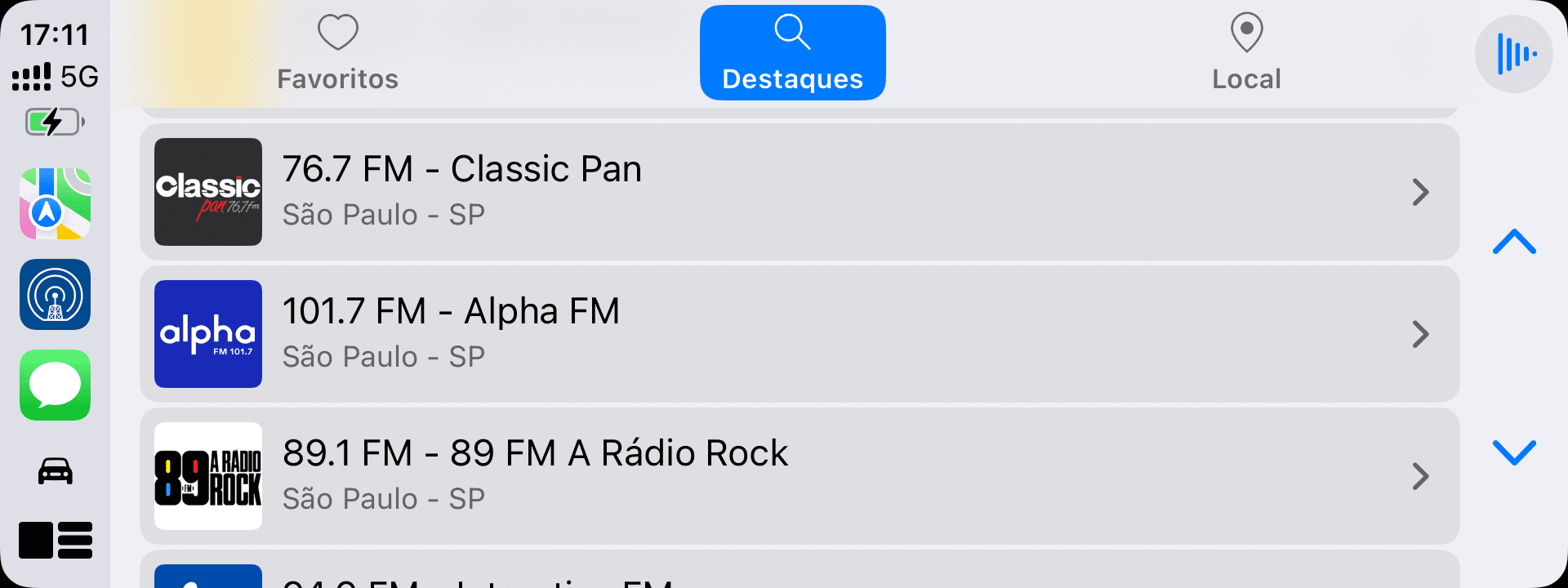
Task: Open the Favoritos tab label
Action: pyautogui.click(x=337, y=79)
